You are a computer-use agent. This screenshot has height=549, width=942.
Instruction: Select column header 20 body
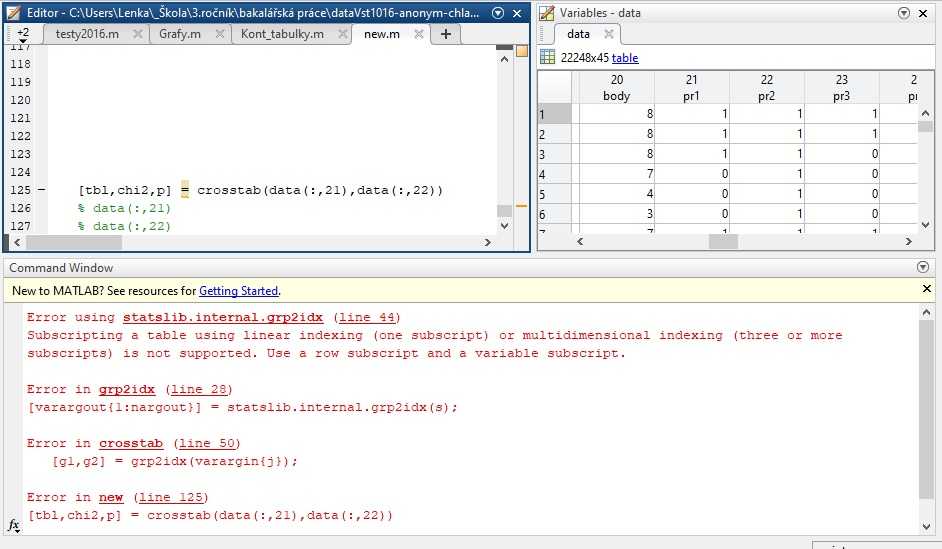[616, 88]
